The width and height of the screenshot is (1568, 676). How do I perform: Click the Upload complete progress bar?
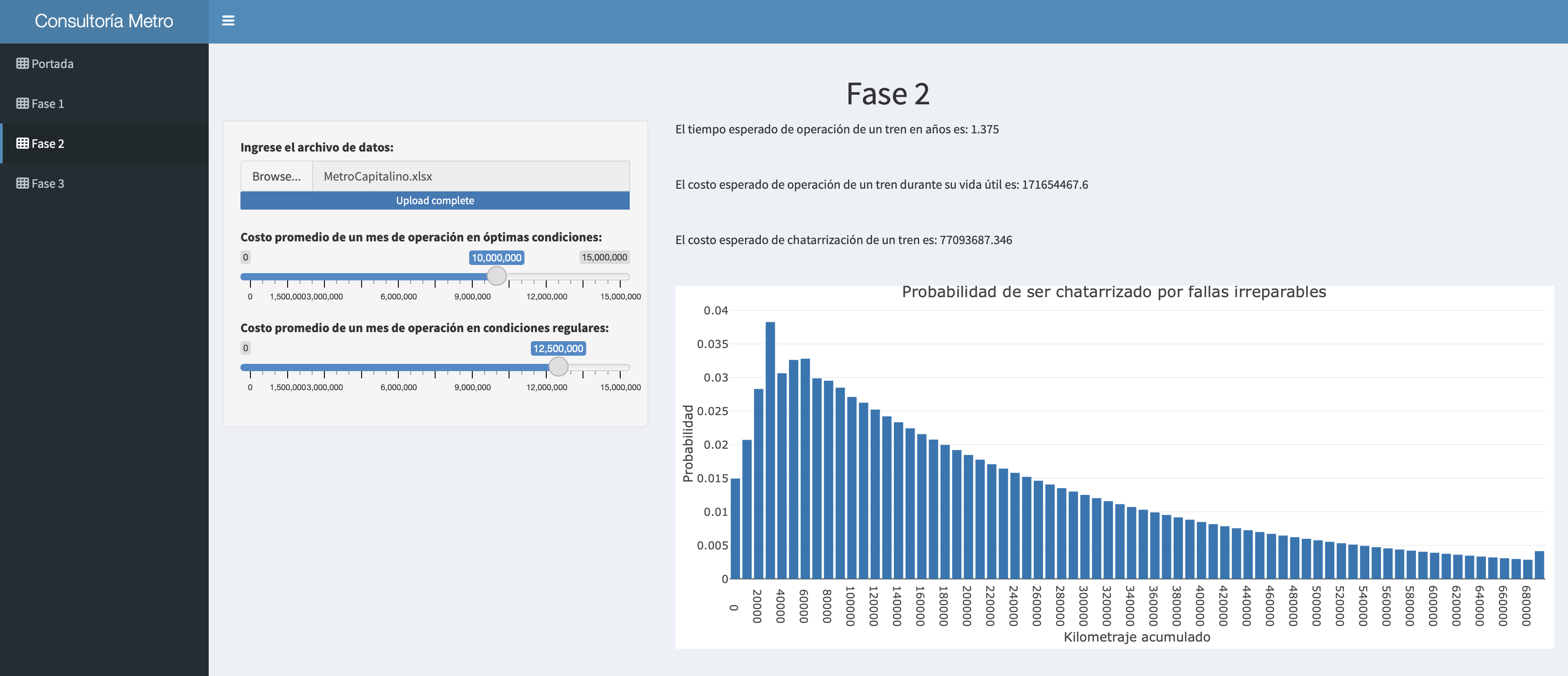pos(435,200)
